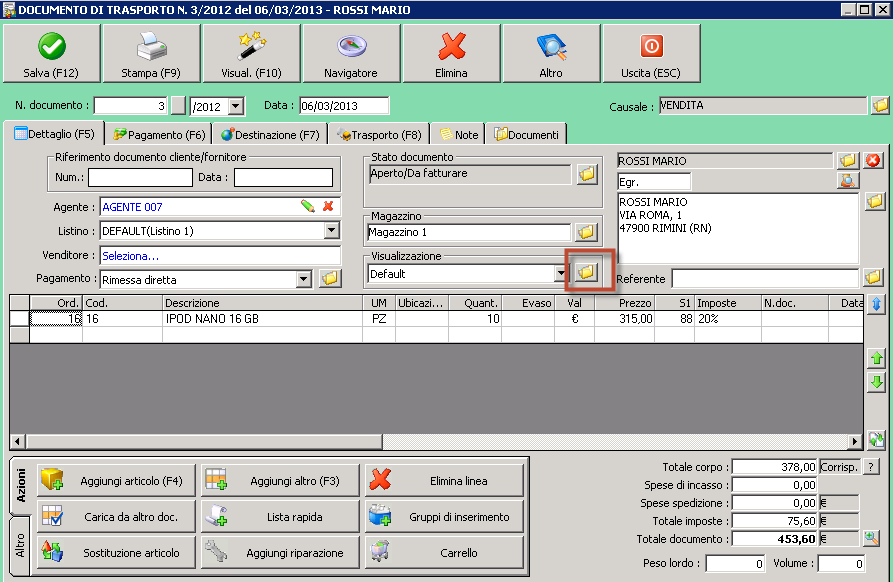
Task: Move the line down with the green arrow
Action: pyautogui.click(x=876, y=382)
